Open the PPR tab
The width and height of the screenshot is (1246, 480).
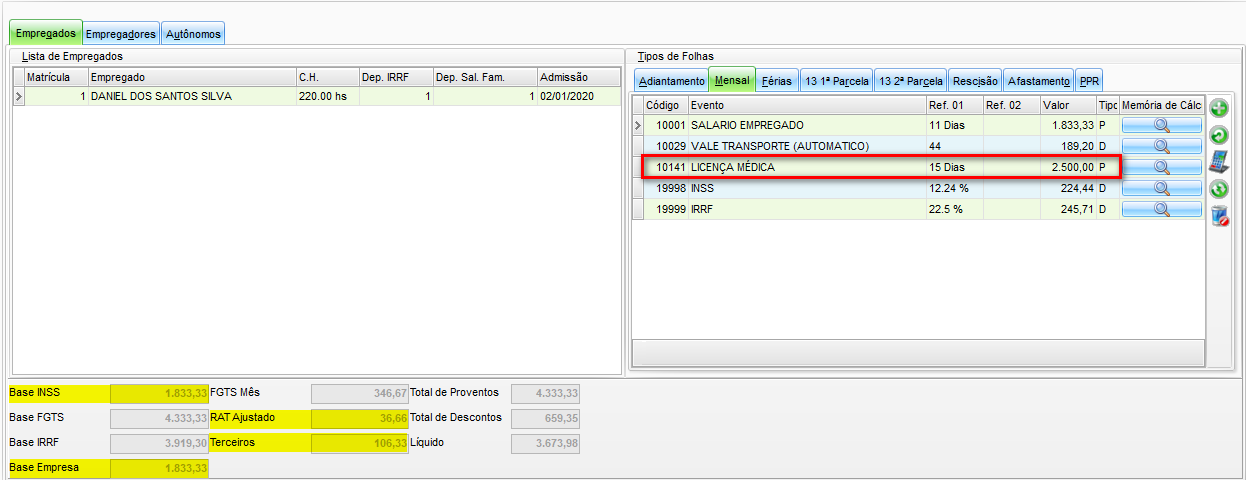pyautogui.click(x=1089, y=81)
